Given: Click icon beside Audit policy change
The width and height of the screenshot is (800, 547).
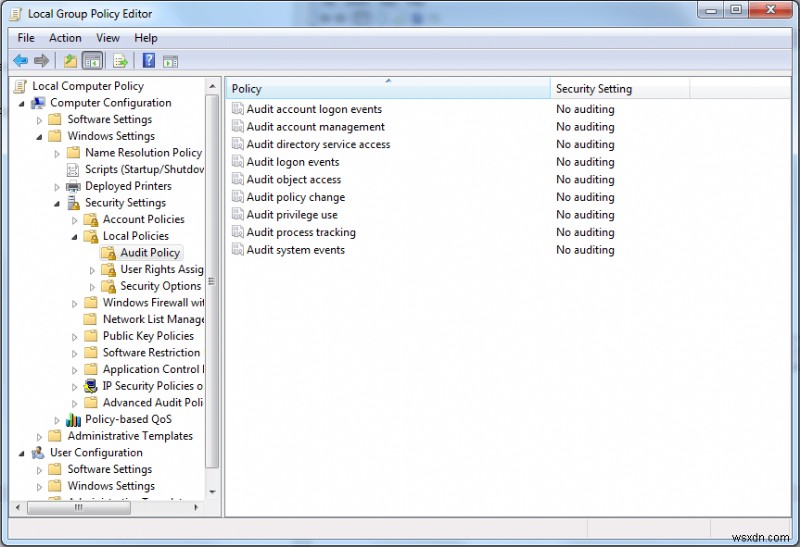Looking at the screenshot, I should click(238, 196).
